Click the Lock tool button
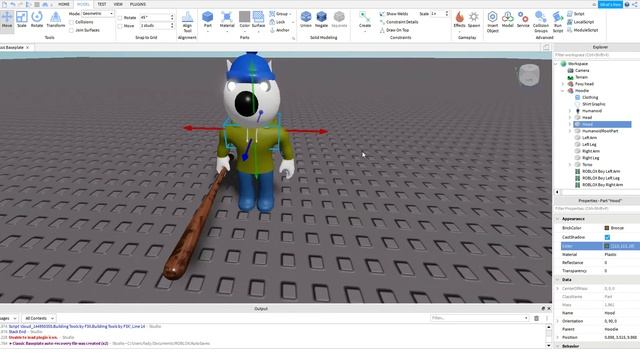This screenshot has width=640, height=360. 278,22
